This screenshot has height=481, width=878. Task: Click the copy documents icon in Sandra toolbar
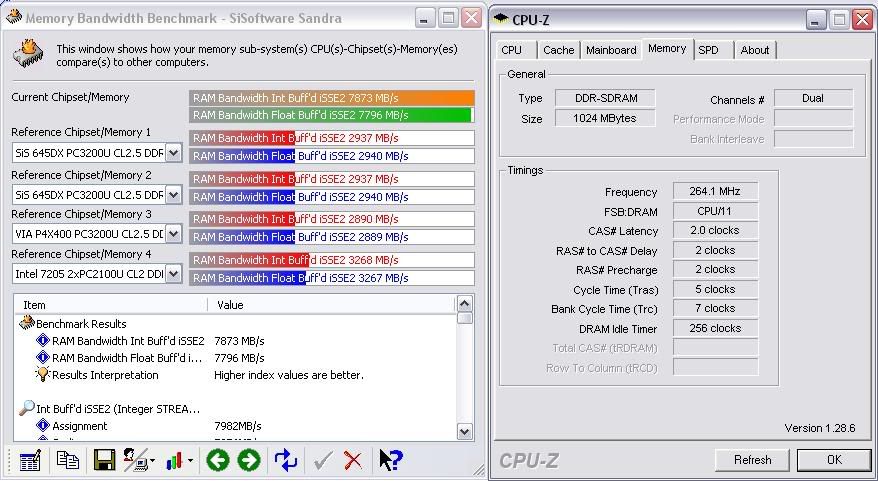tap(68, 460)
